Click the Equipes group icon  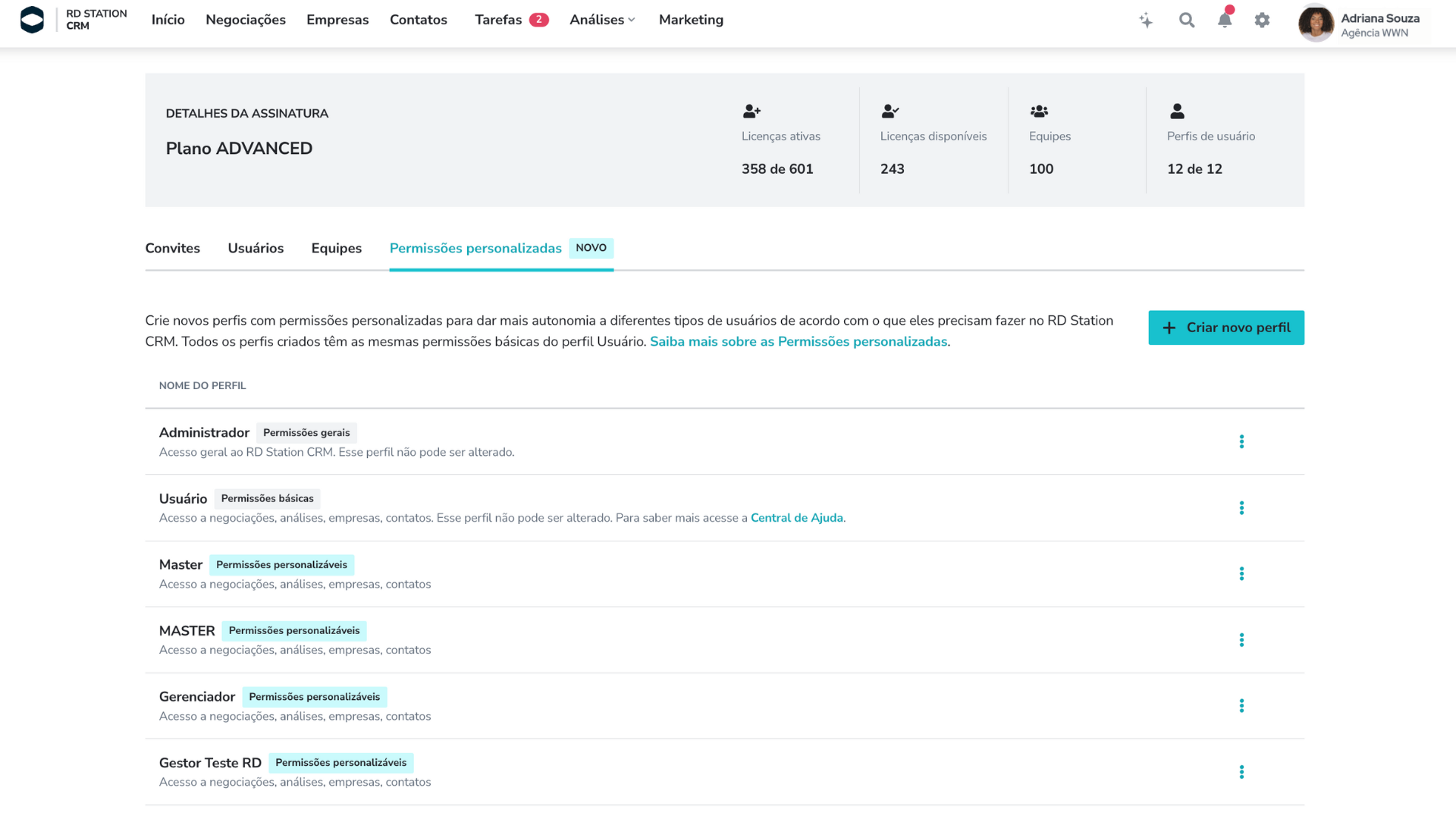pos(1039,111)
